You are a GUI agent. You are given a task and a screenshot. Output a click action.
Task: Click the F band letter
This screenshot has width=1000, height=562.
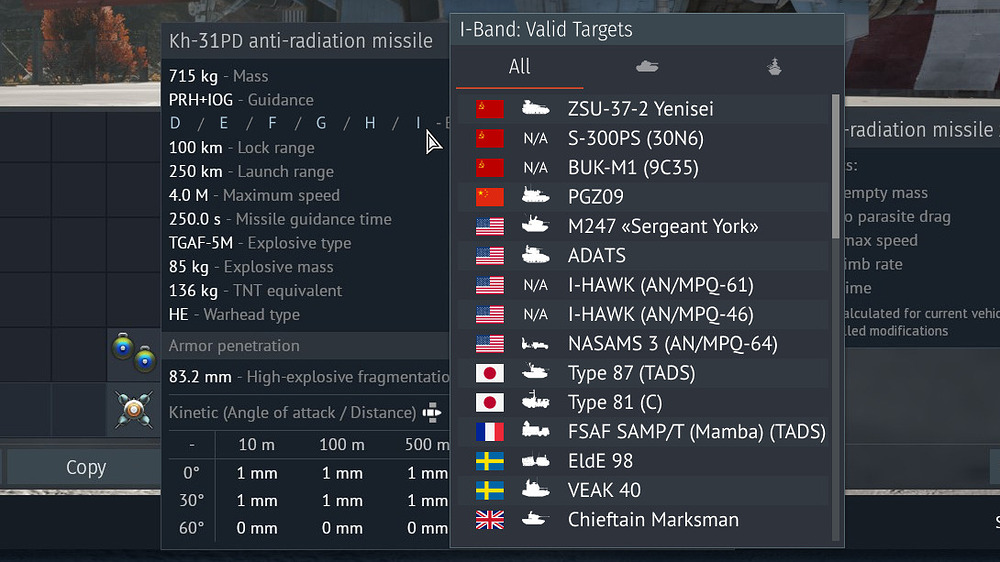click(272, 123)
